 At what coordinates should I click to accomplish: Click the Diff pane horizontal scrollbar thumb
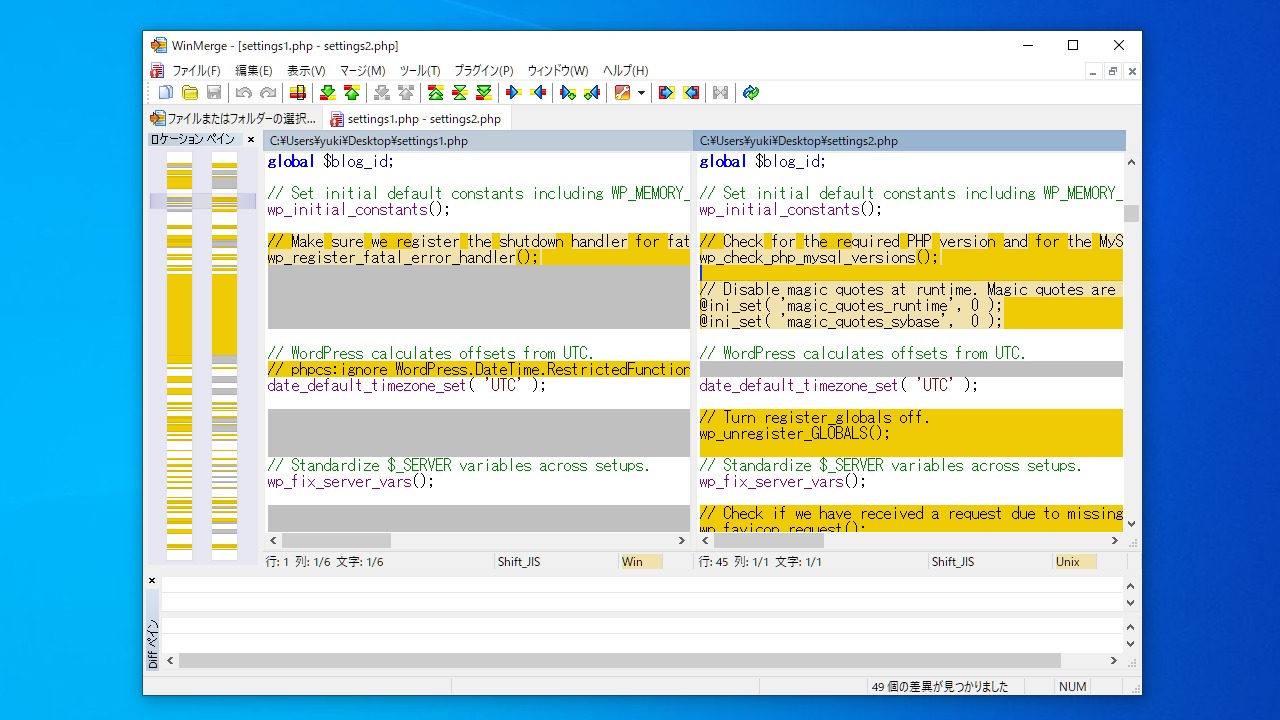coord(620,661)
